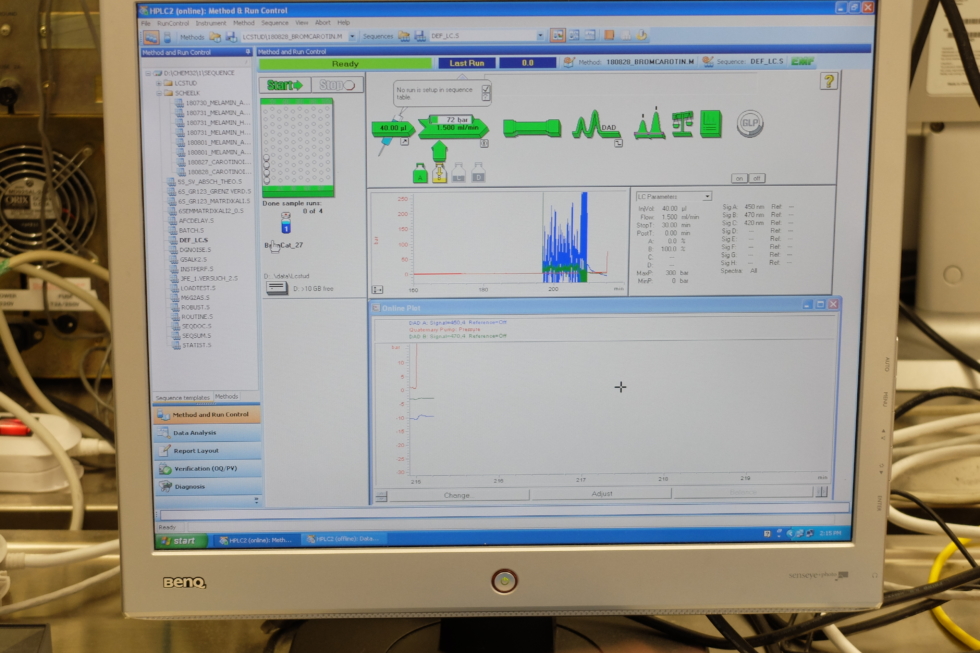Switch instrument off with the 'off' button
The image size is (980, 653).
pos(757,178)
